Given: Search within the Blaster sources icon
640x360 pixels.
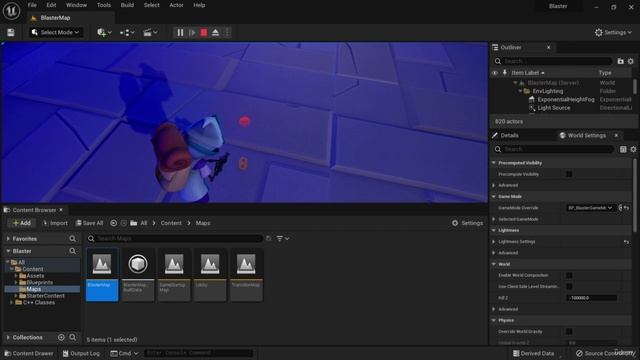Looking at the screenshot, I should pos(73,251).
